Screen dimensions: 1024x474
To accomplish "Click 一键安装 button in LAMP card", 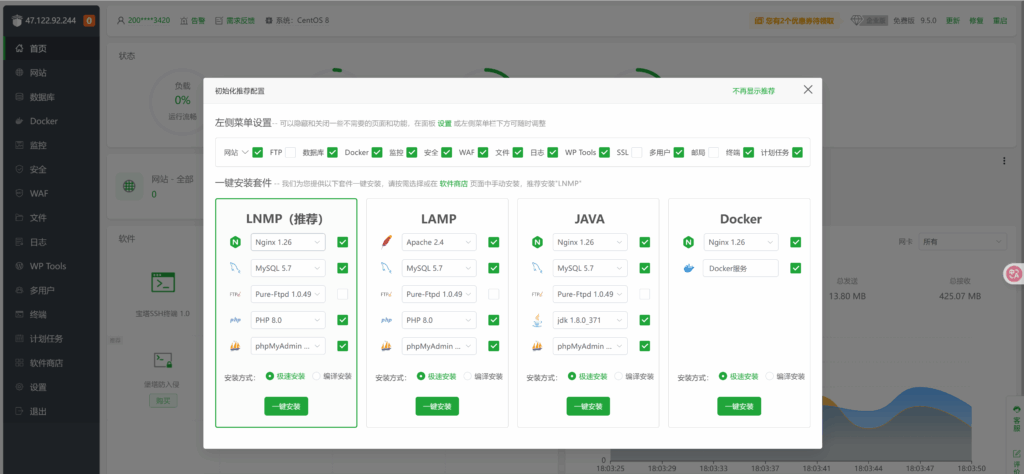I will 438,406.
